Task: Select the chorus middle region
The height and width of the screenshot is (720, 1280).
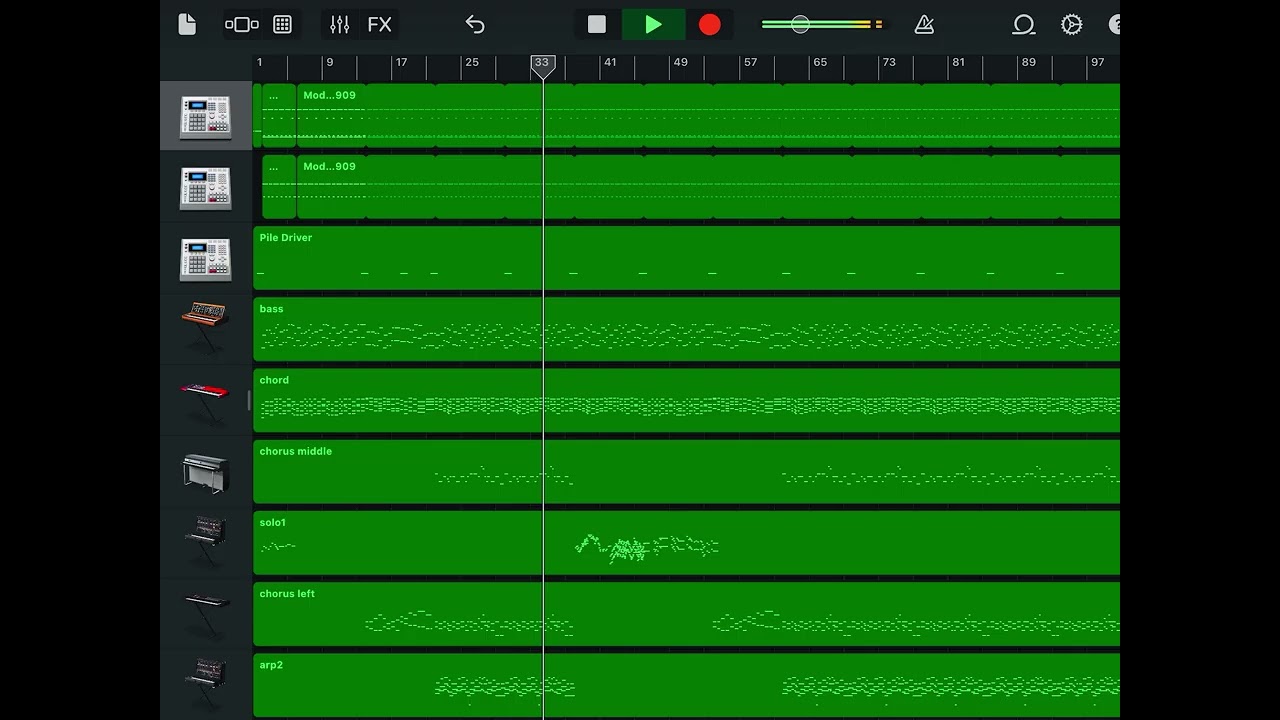Action: [x=686, y=472]
